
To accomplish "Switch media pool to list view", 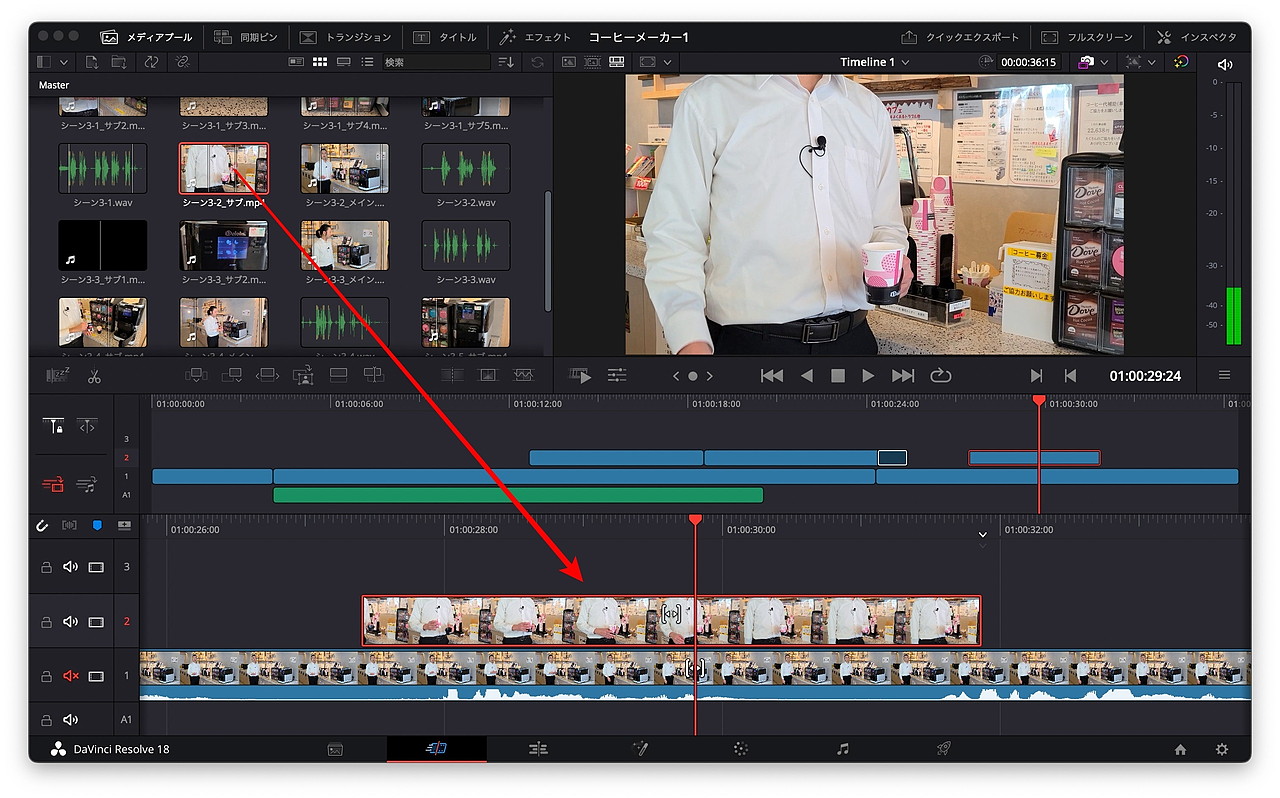I will pyautogui.click(x=367, y=62).
